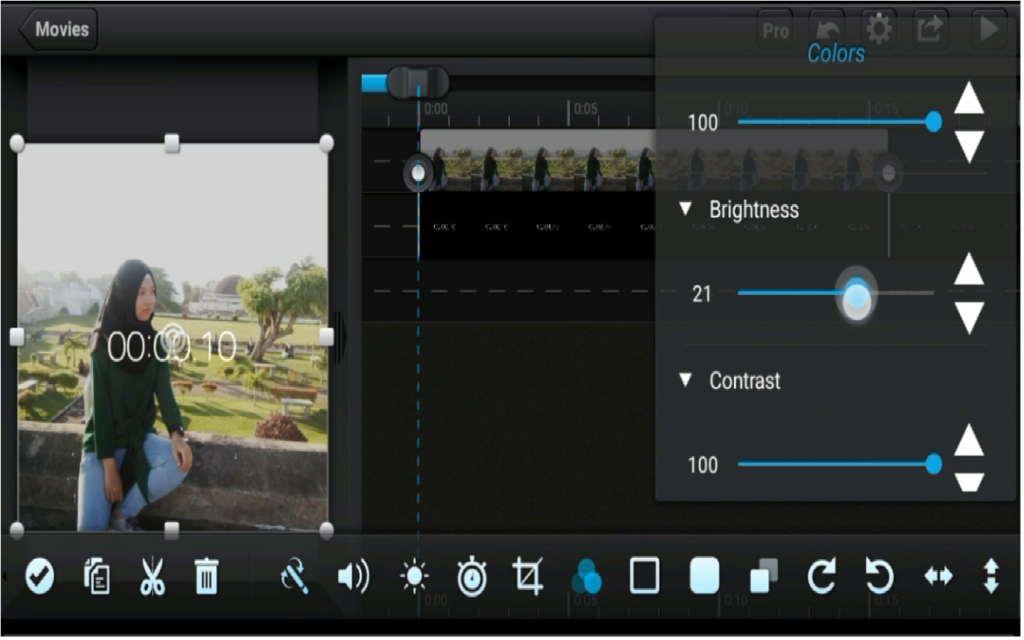Open the square border outline tool
Screen dimensions: 1024x640
point(644,576)
